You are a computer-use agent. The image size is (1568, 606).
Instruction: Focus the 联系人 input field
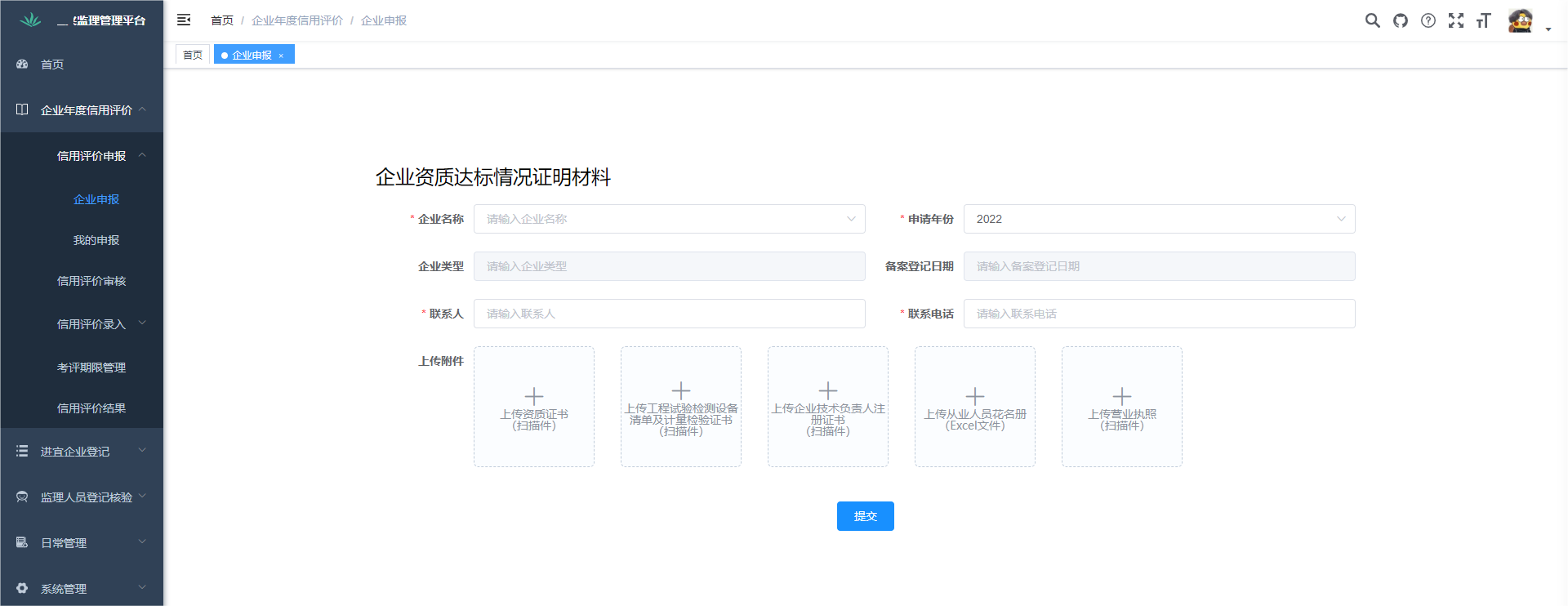669,314
